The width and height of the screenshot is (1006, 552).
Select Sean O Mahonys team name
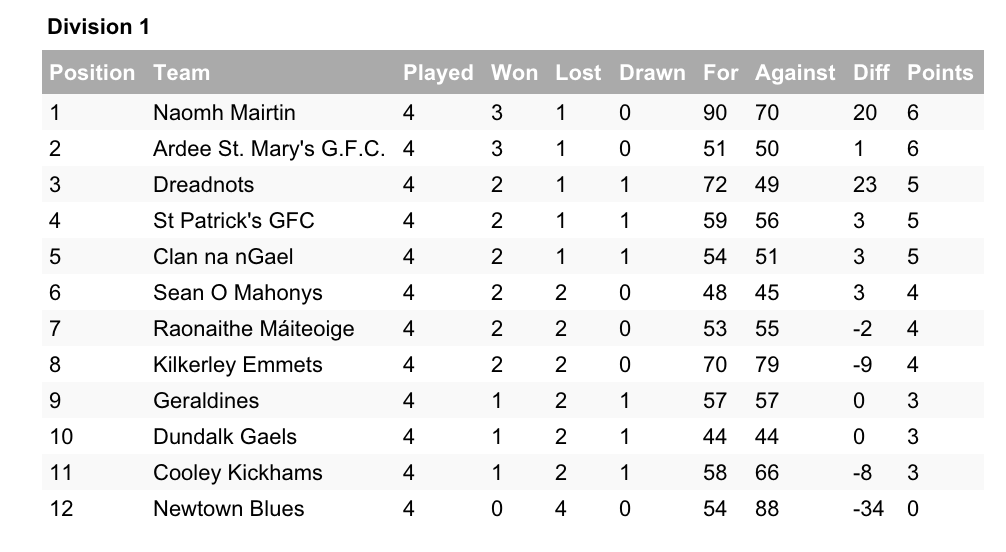[238, 293]
